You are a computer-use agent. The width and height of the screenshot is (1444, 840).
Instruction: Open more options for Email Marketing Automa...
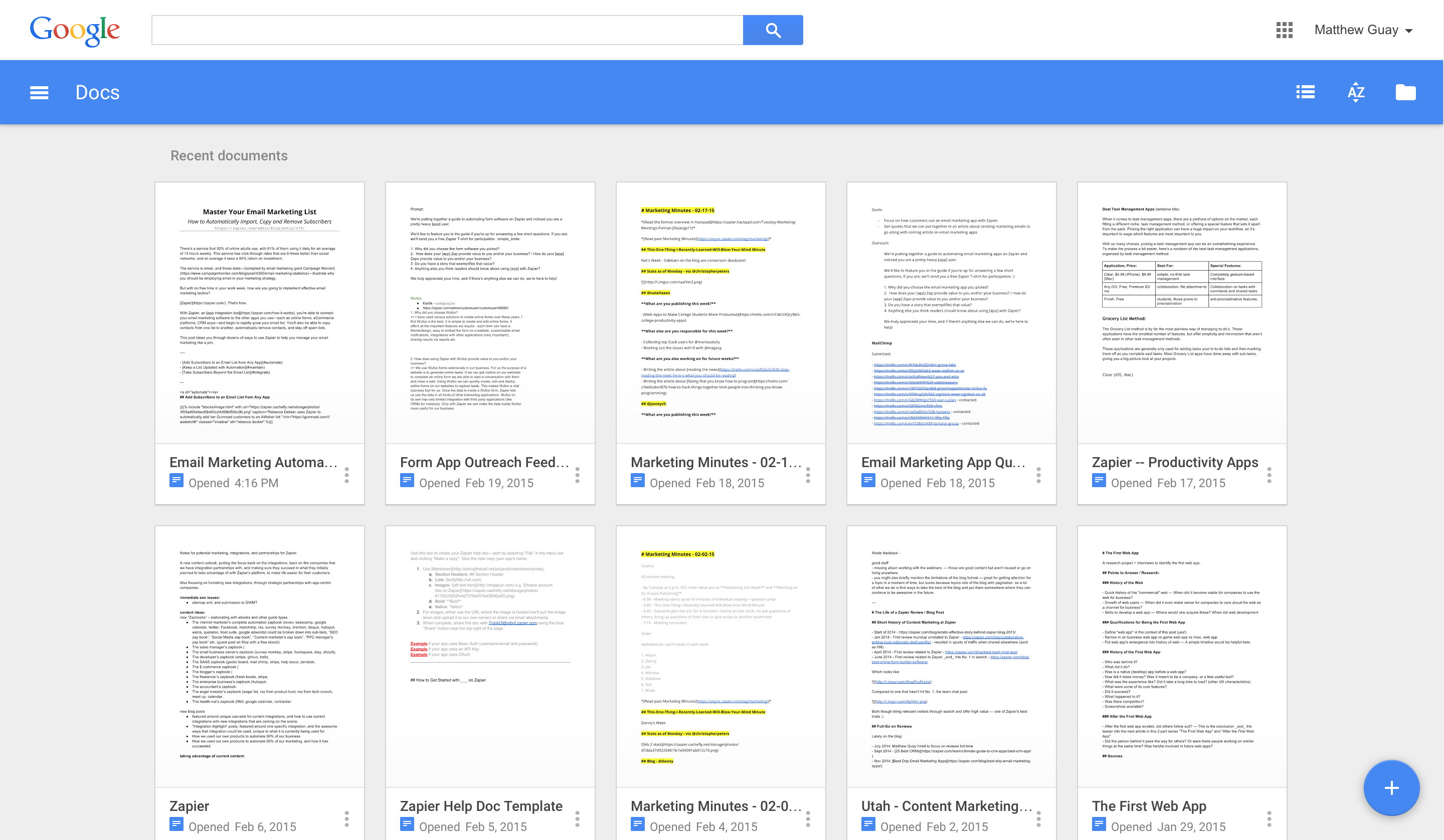pos(346,475)
